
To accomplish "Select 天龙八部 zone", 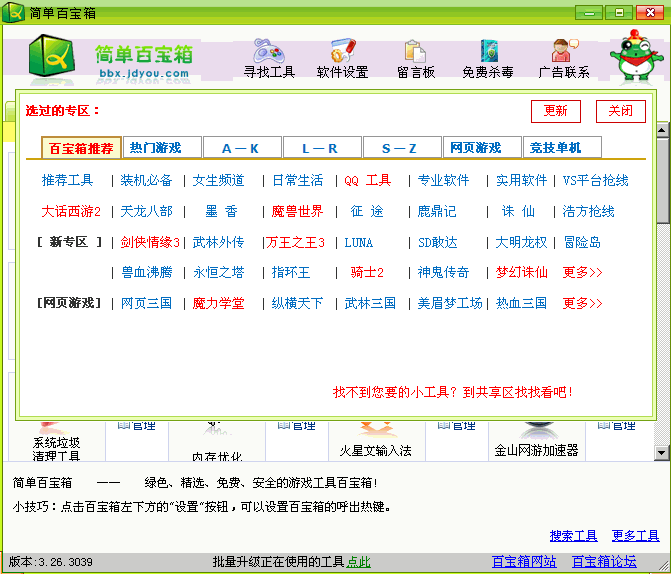I will pos(146,211).
